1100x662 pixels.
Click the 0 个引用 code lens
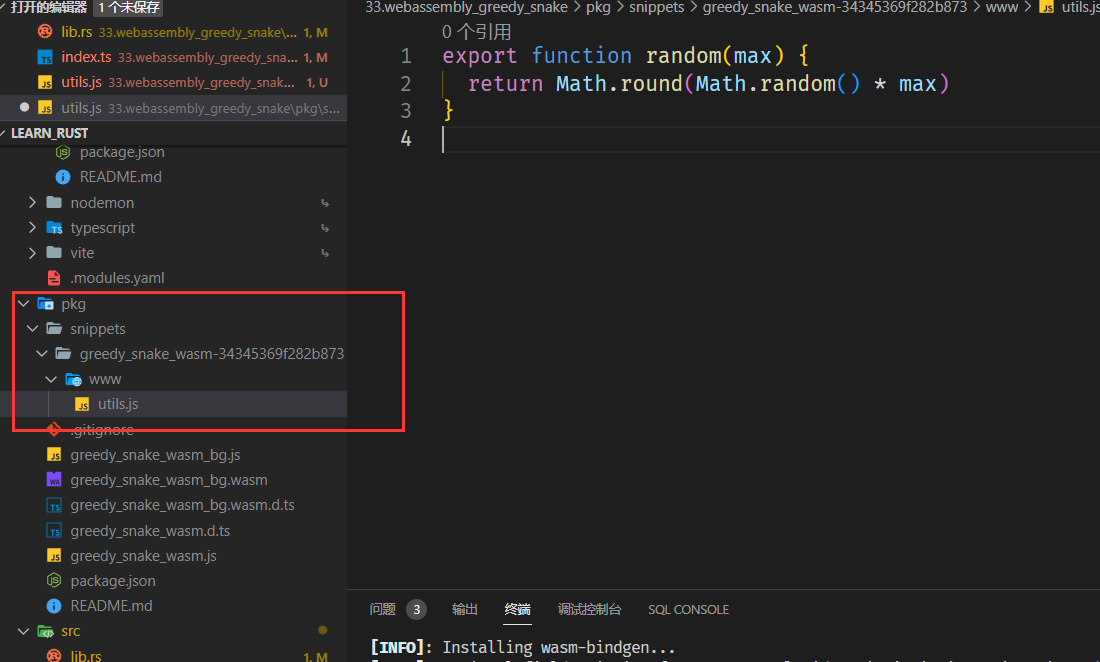[x=476, y=32]
